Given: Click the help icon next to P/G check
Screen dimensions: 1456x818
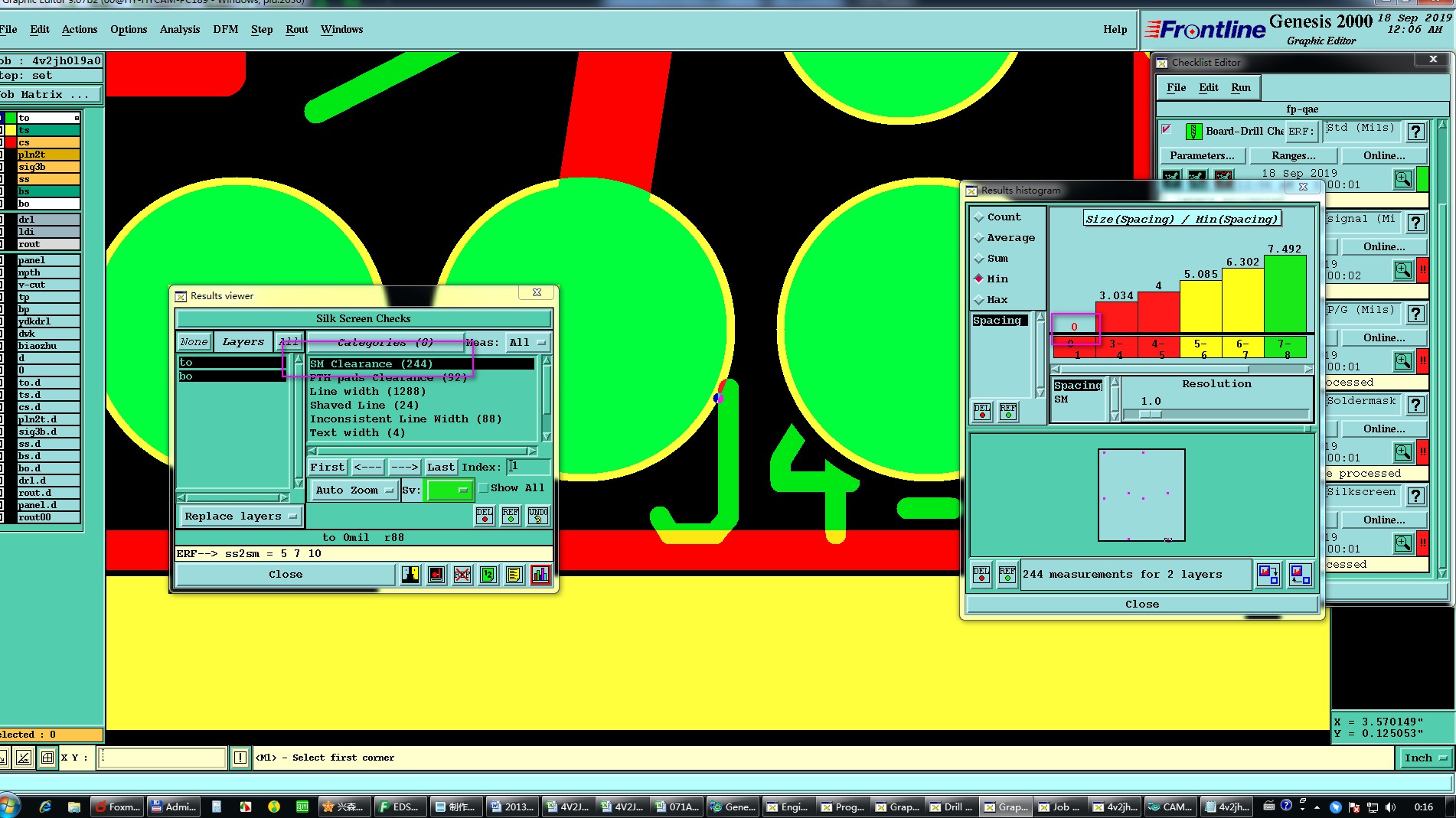Looking at the screenshot, I should (x=1416, y=313).
